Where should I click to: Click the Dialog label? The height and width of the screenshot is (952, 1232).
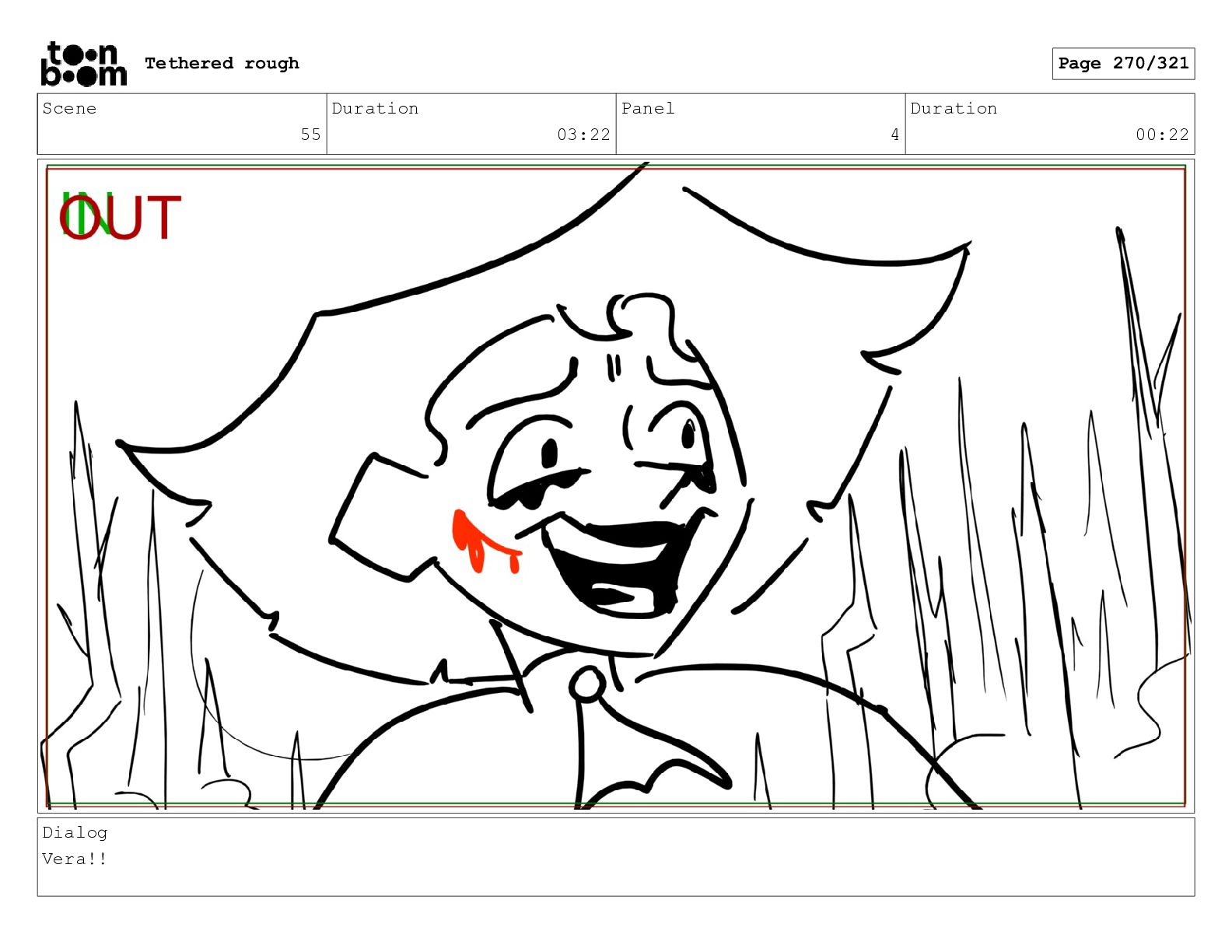coord(75,832)
